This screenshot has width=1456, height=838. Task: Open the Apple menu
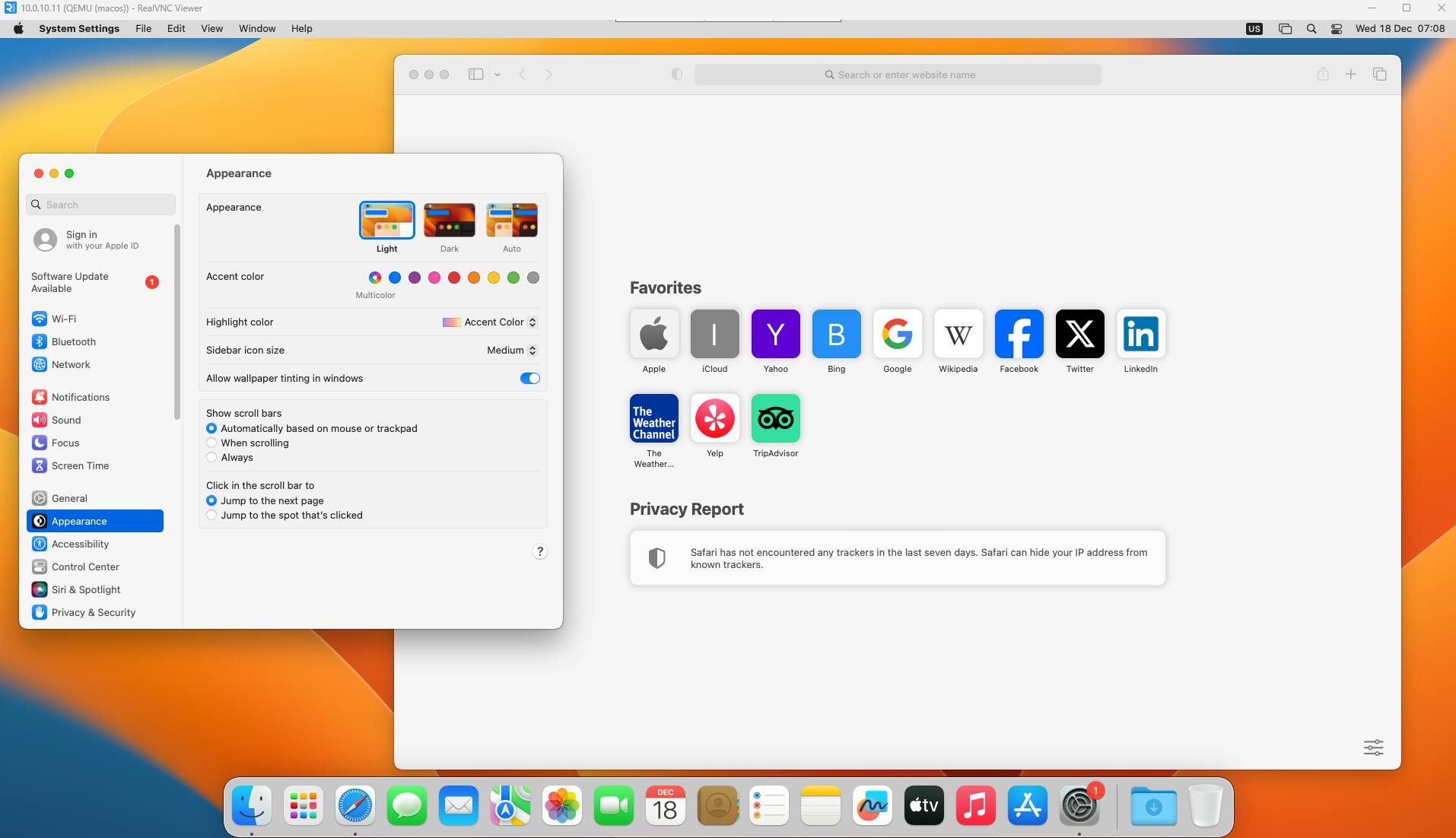coord(18,28)
